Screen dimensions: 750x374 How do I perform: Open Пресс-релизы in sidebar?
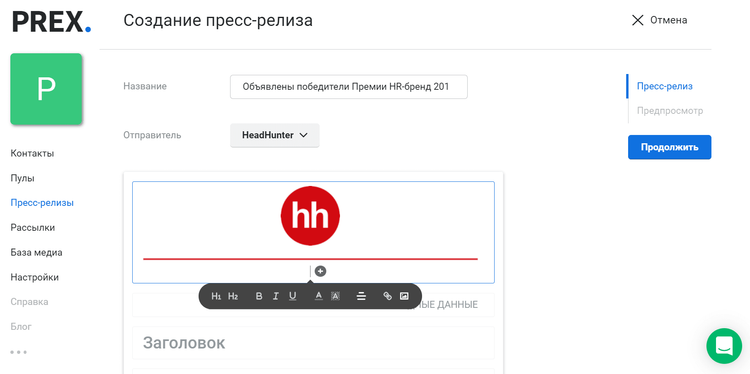[x=42, y=203]
